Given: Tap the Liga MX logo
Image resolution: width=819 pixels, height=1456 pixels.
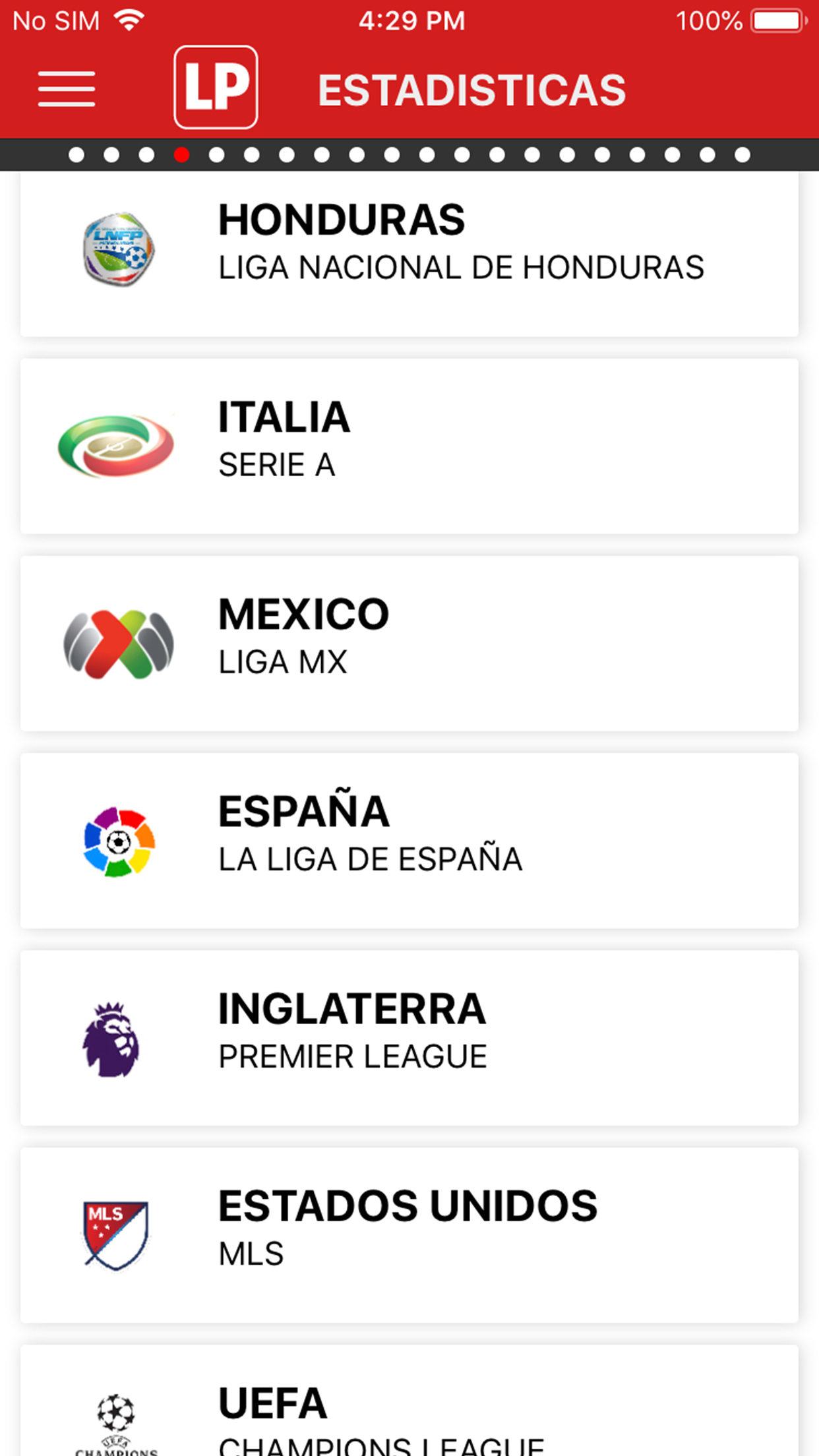Looking at the screenshot, I should (119, 644).
